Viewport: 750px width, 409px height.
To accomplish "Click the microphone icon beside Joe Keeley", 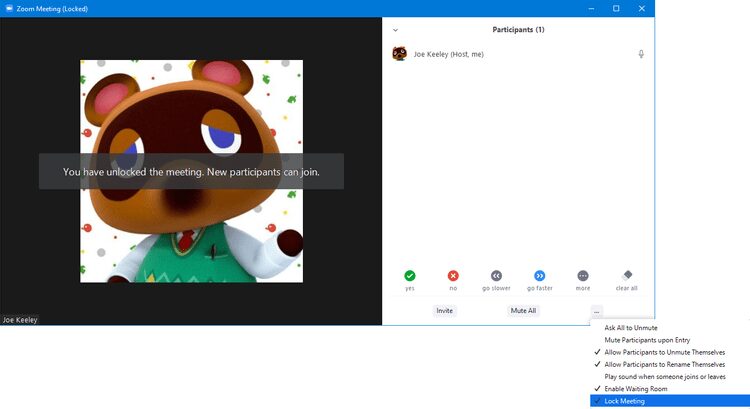I will pos(641,54).
